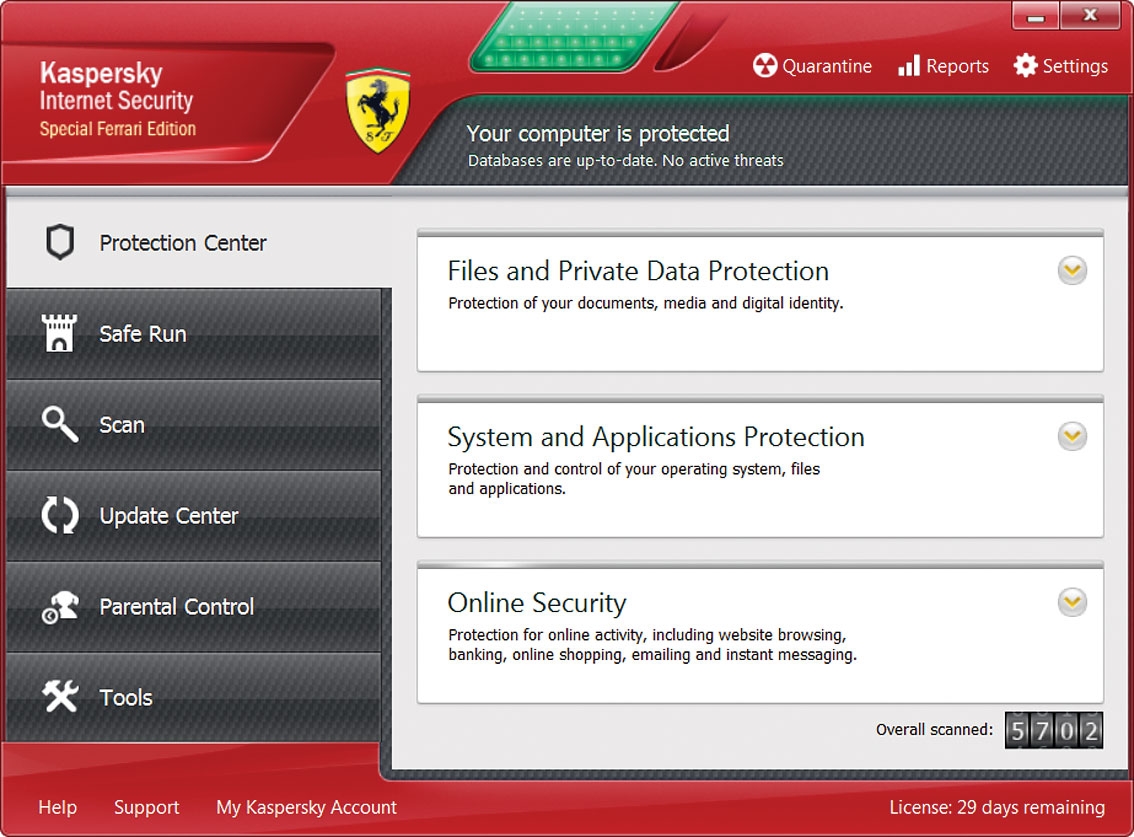The width and height of the screenshot is (1134, 837).
Task: Open the Help link
Action: pyautogui.click(x=57, y=807)
